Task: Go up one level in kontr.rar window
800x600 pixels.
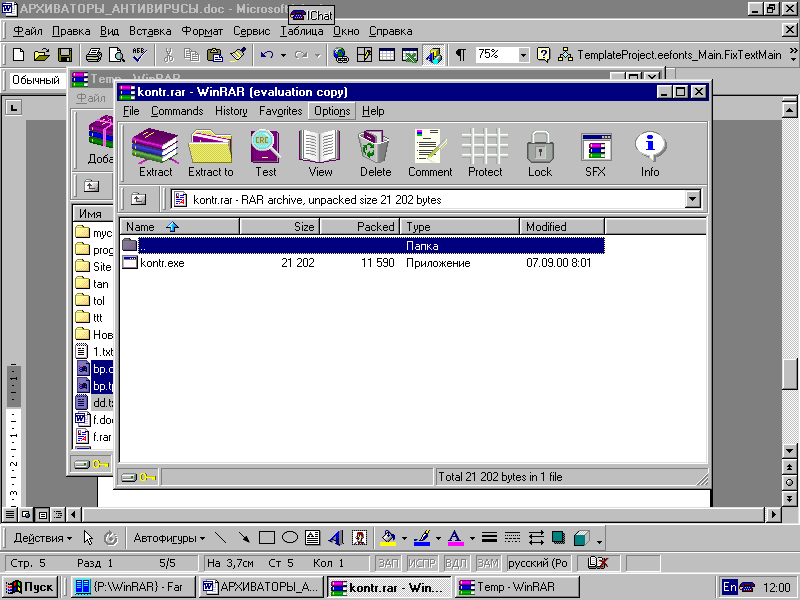Action: pos(138,199)
